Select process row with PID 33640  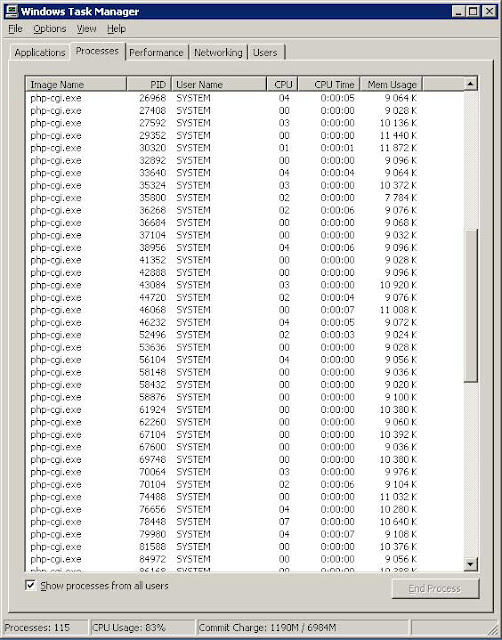245,173
